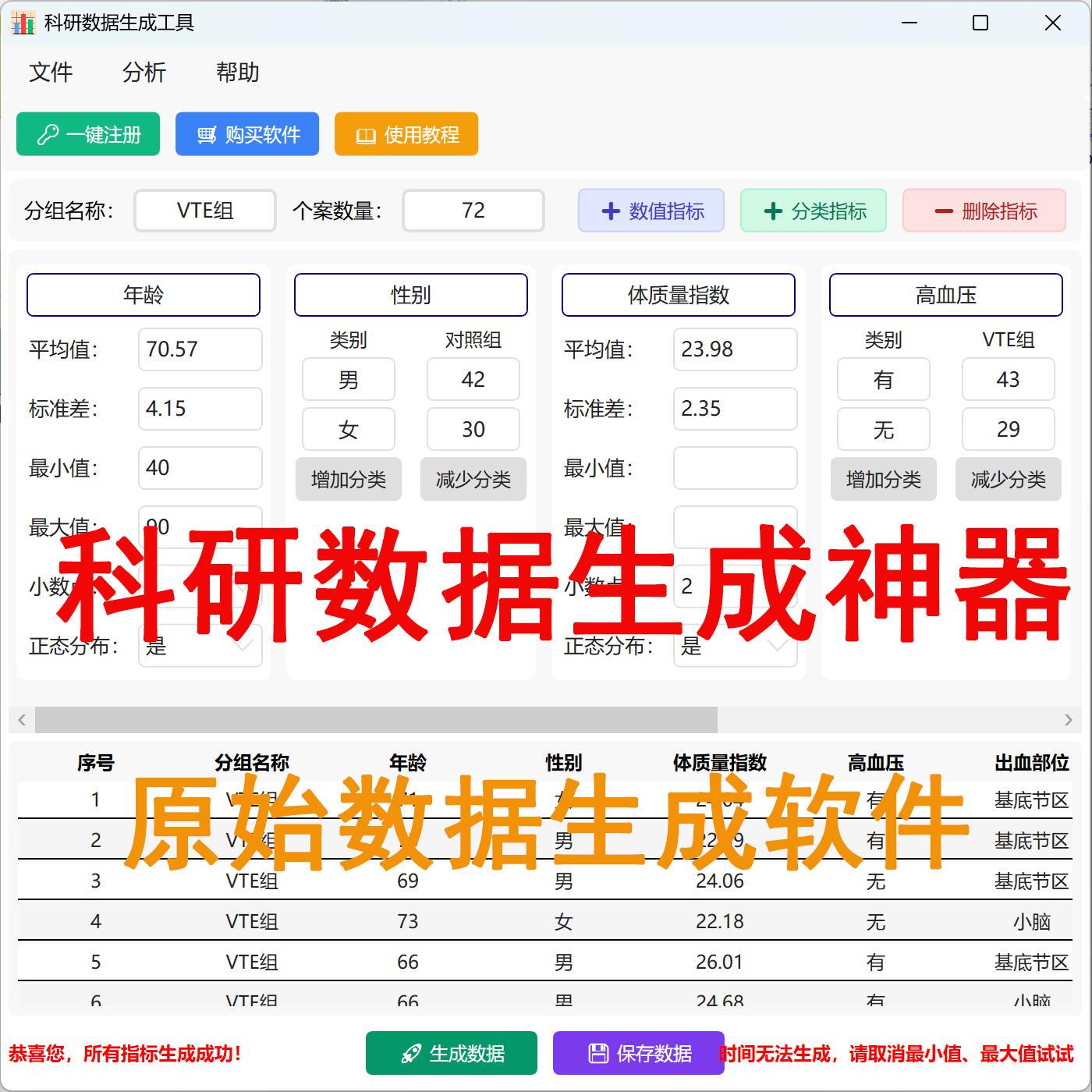The image size is (1092, 1092).
Task: Click the empty 最小值 field of 体质量指数
Action: click(x=736, y=468)
